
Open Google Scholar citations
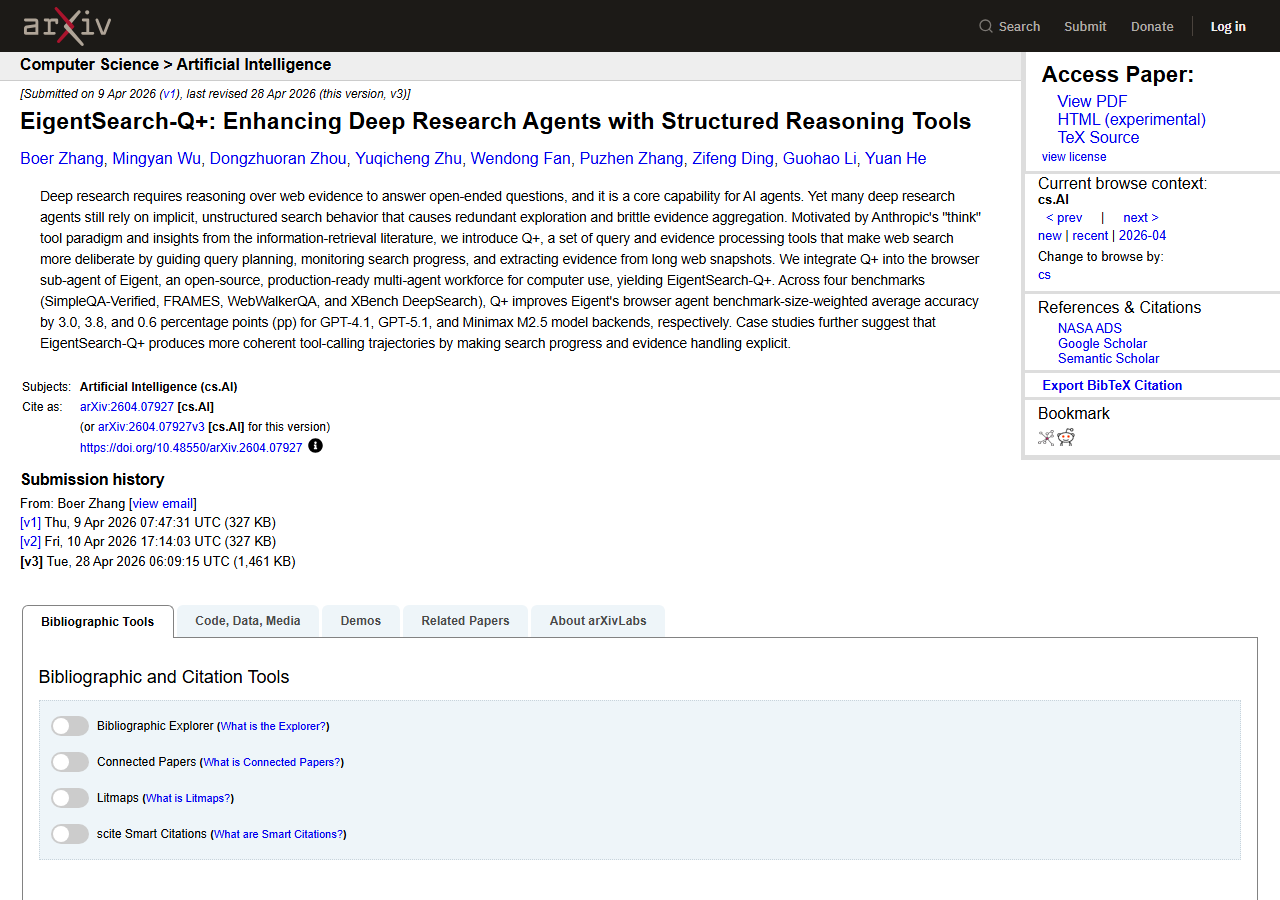click(x=1102, y=343)
